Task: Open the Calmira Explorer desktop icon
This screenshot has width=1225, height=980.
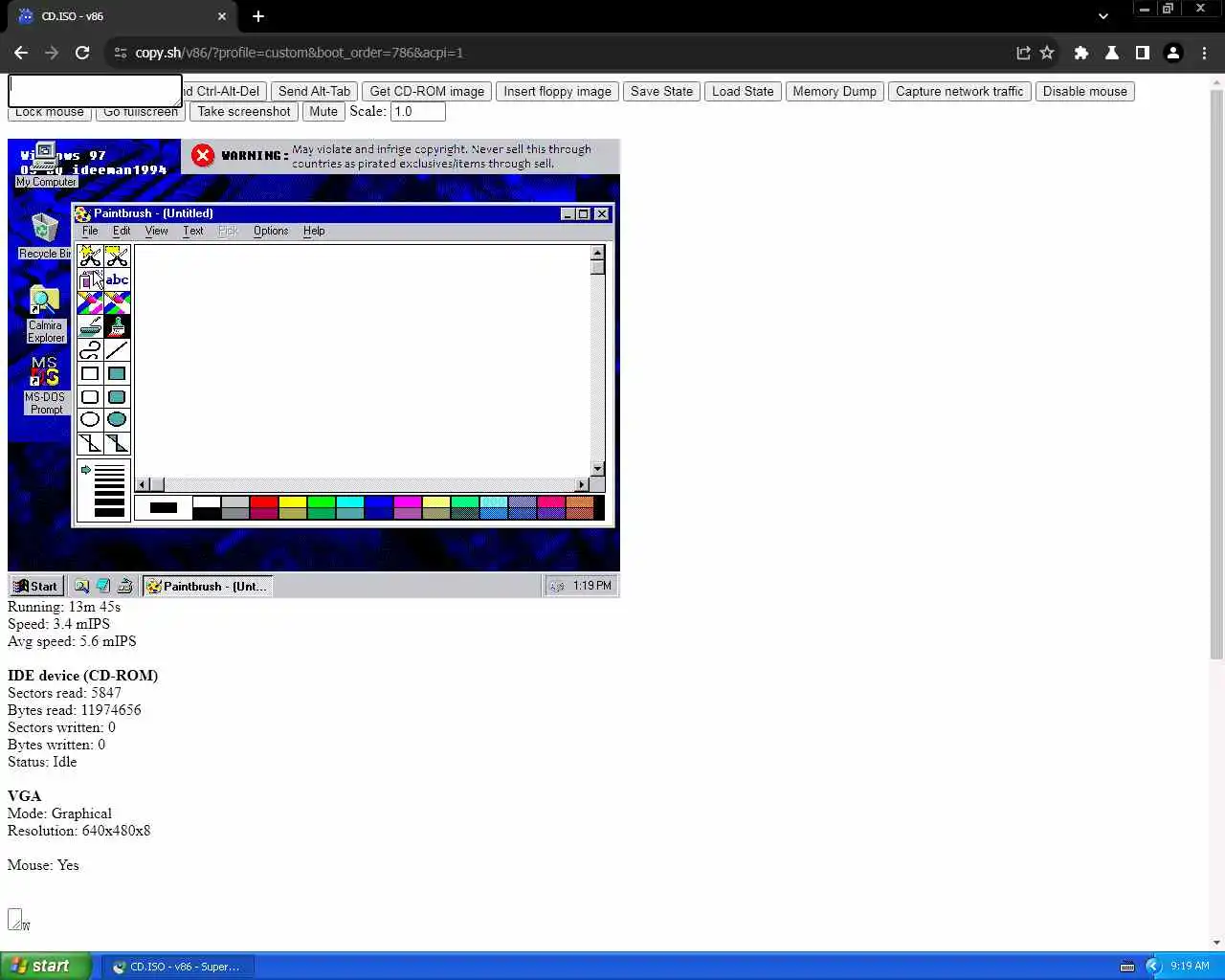Action: [45, 314]
